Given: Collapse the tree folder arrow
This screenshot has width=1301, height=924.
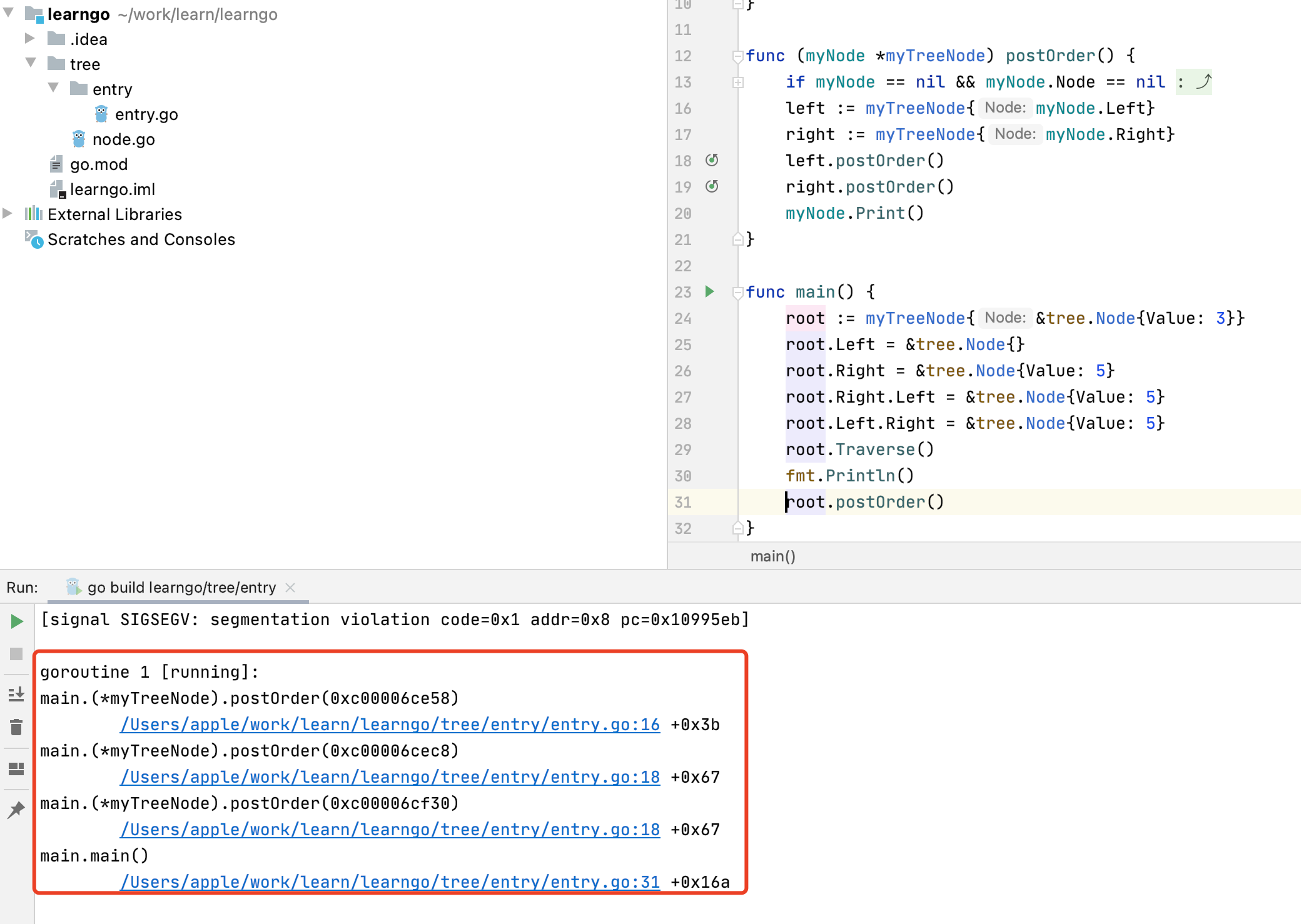Looking at the screenshot, I should [31, 63].
